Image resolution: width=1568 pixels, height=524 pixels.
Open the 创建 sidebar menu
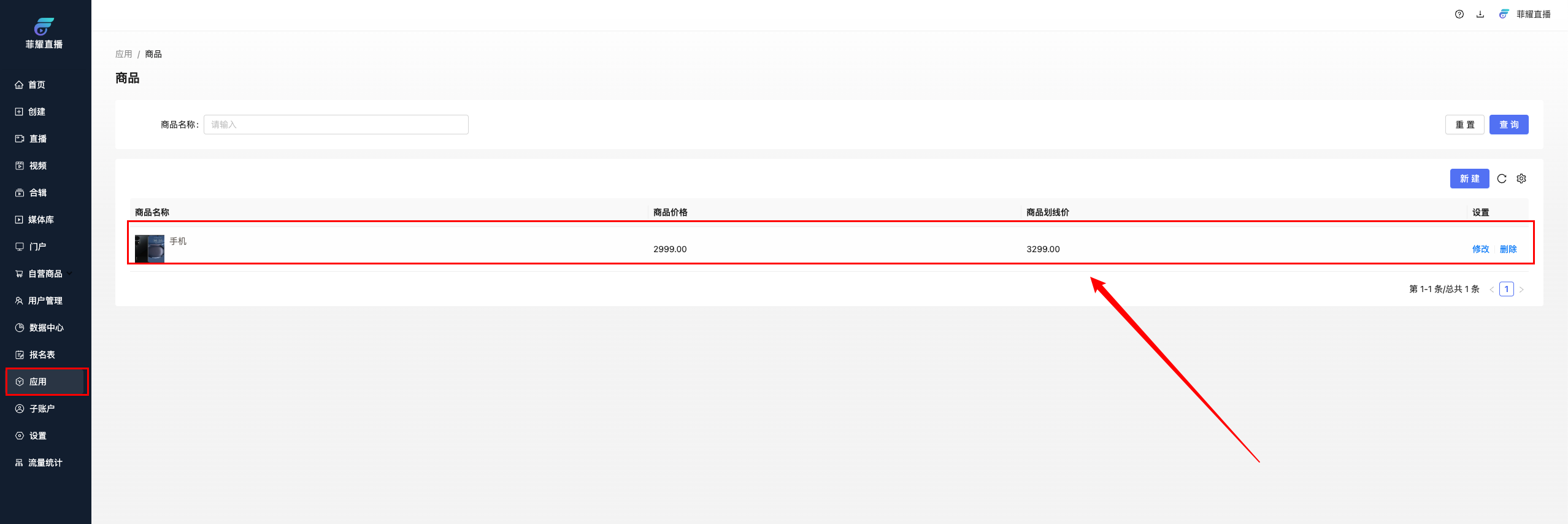click(x=37, y=112)
